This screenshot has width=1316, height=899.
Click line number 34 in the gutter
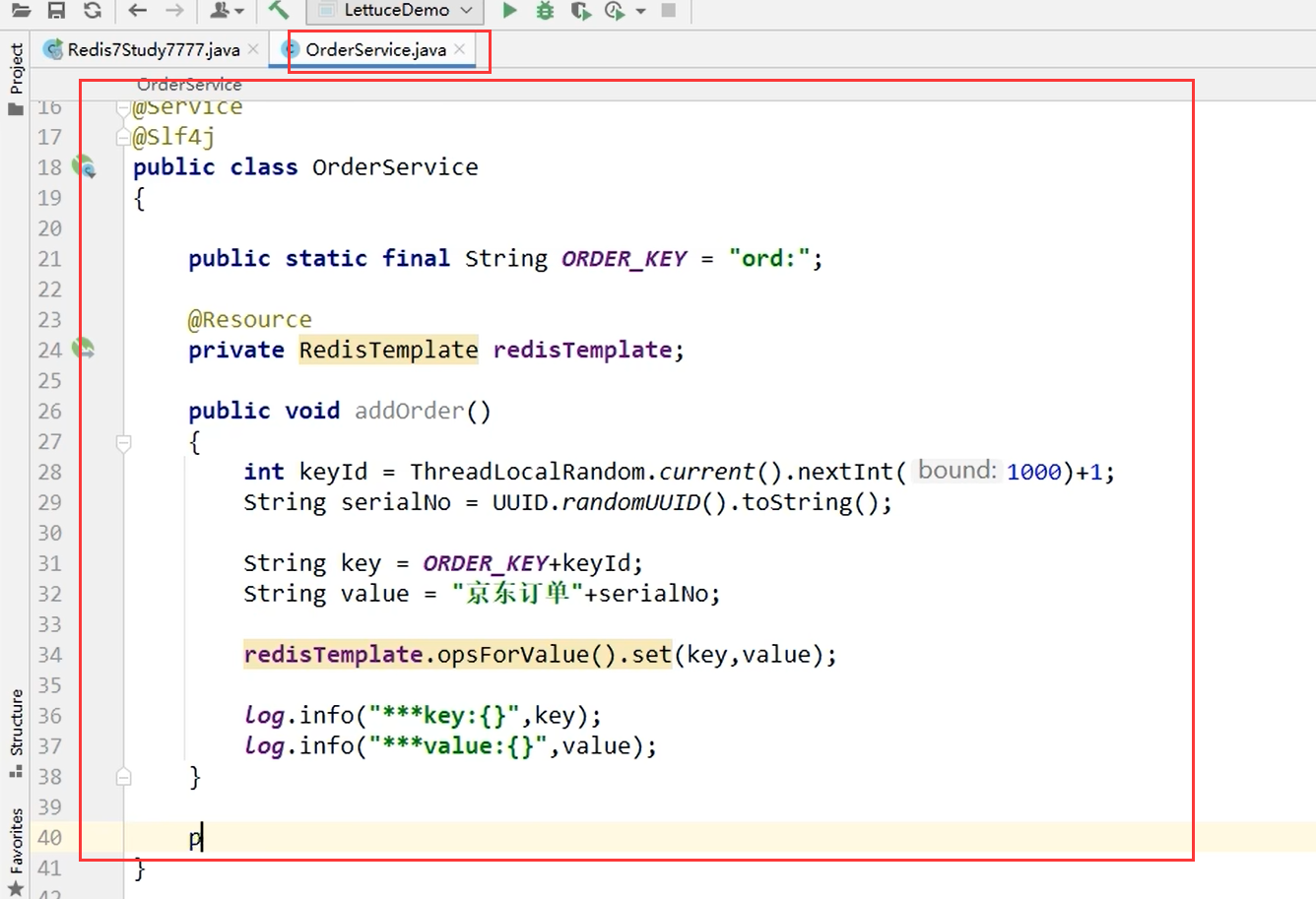click(49, 655)
